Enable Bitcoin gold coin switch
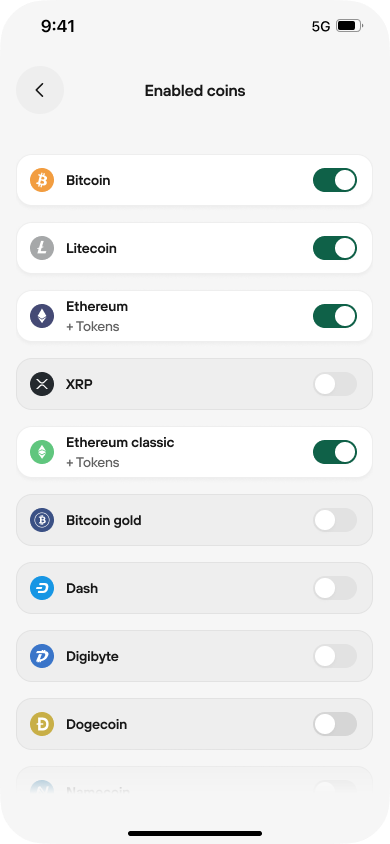Screen dimensions: 390x844 (x=335, y=520)
